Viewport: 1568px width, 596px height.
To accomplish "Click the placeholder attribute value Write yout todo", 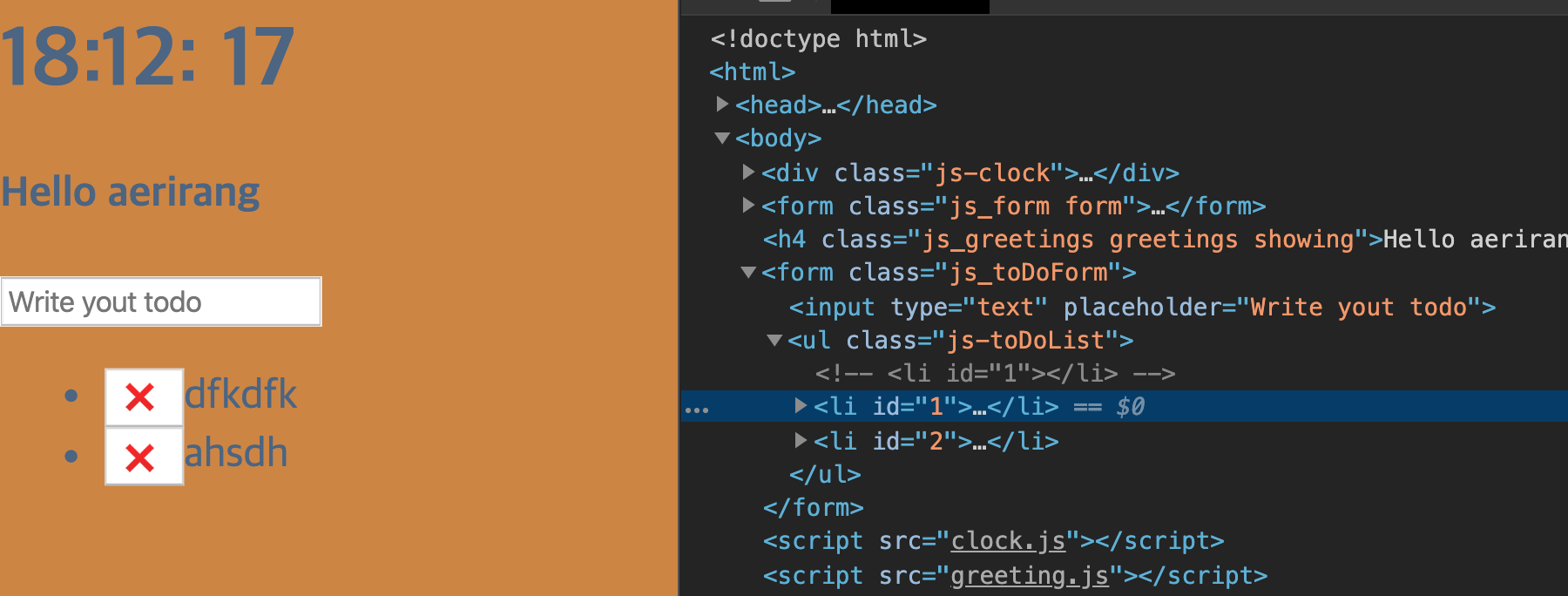I will 1359,307.
